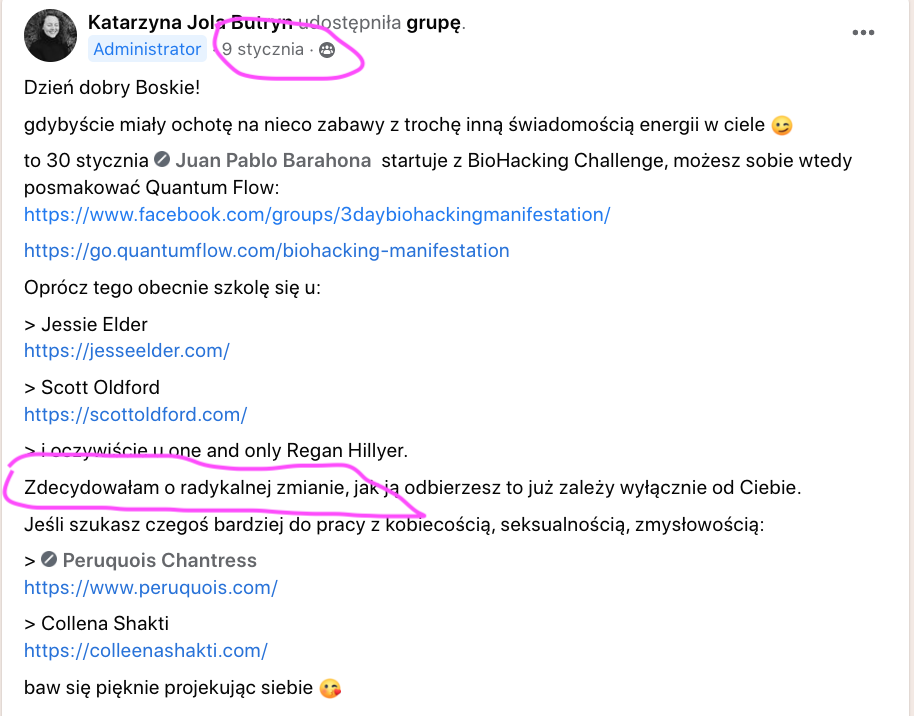Click the 'Zdecydowałam o radykalnej zmianie' text line
914x716 pixels.
click(412, 487)
